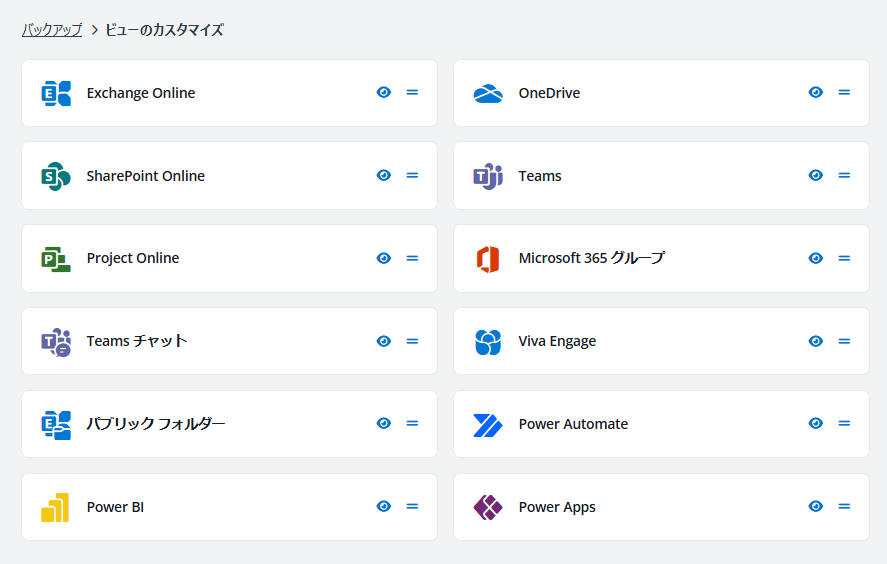
Task: Click the Exchange Online label
Action: coord(141,93)
